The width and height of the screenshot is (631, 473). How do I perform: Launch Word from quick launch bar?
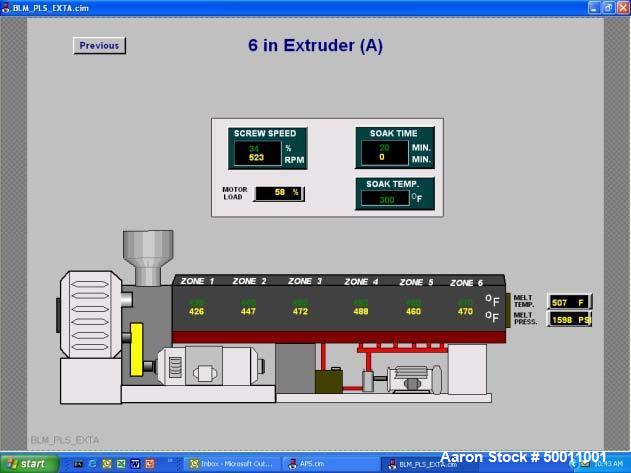(135, 464)
